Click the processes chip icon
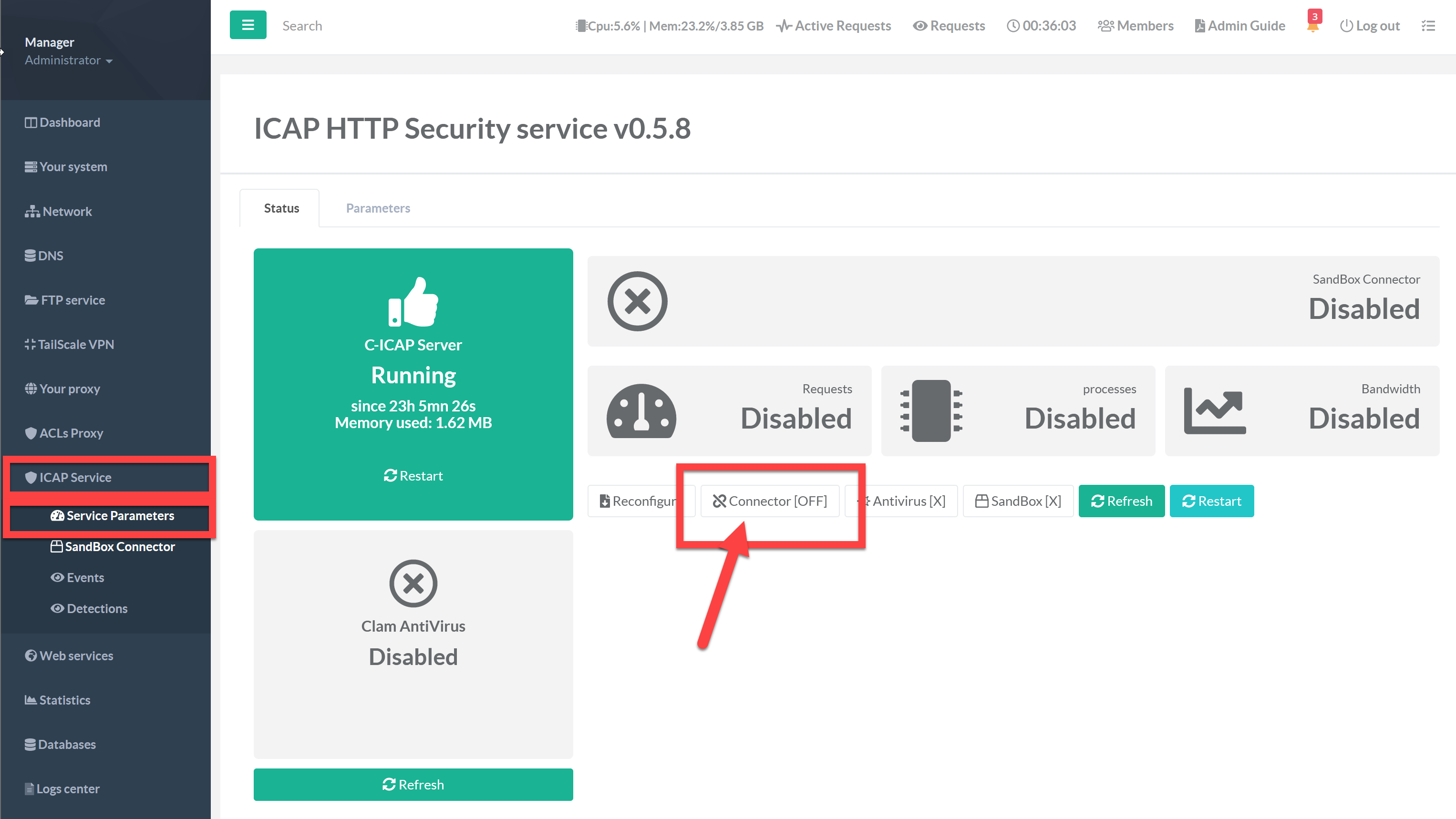This screenshot has height=819, width=1456. [x=930, y=411]
